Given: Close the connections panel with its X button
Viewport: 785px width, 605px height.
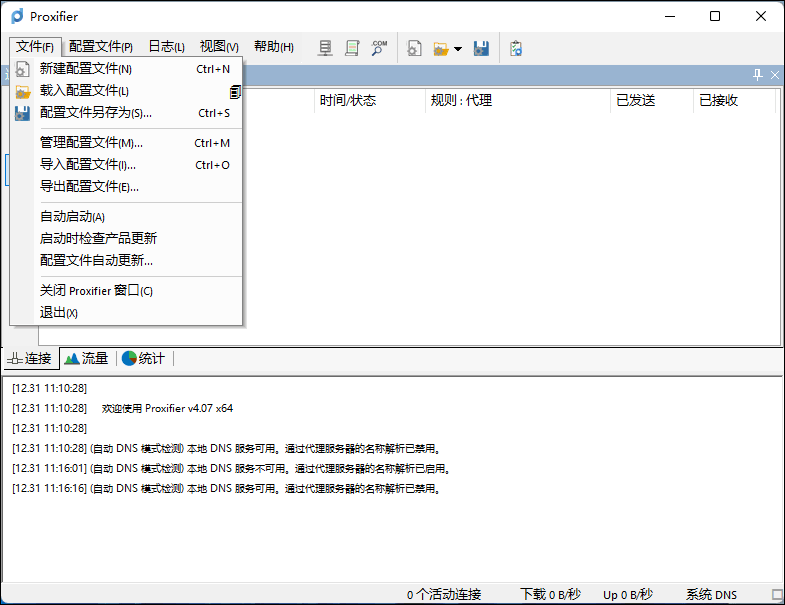Looking at the screenshot, I should pyautogui.click(x=774, y=75).
